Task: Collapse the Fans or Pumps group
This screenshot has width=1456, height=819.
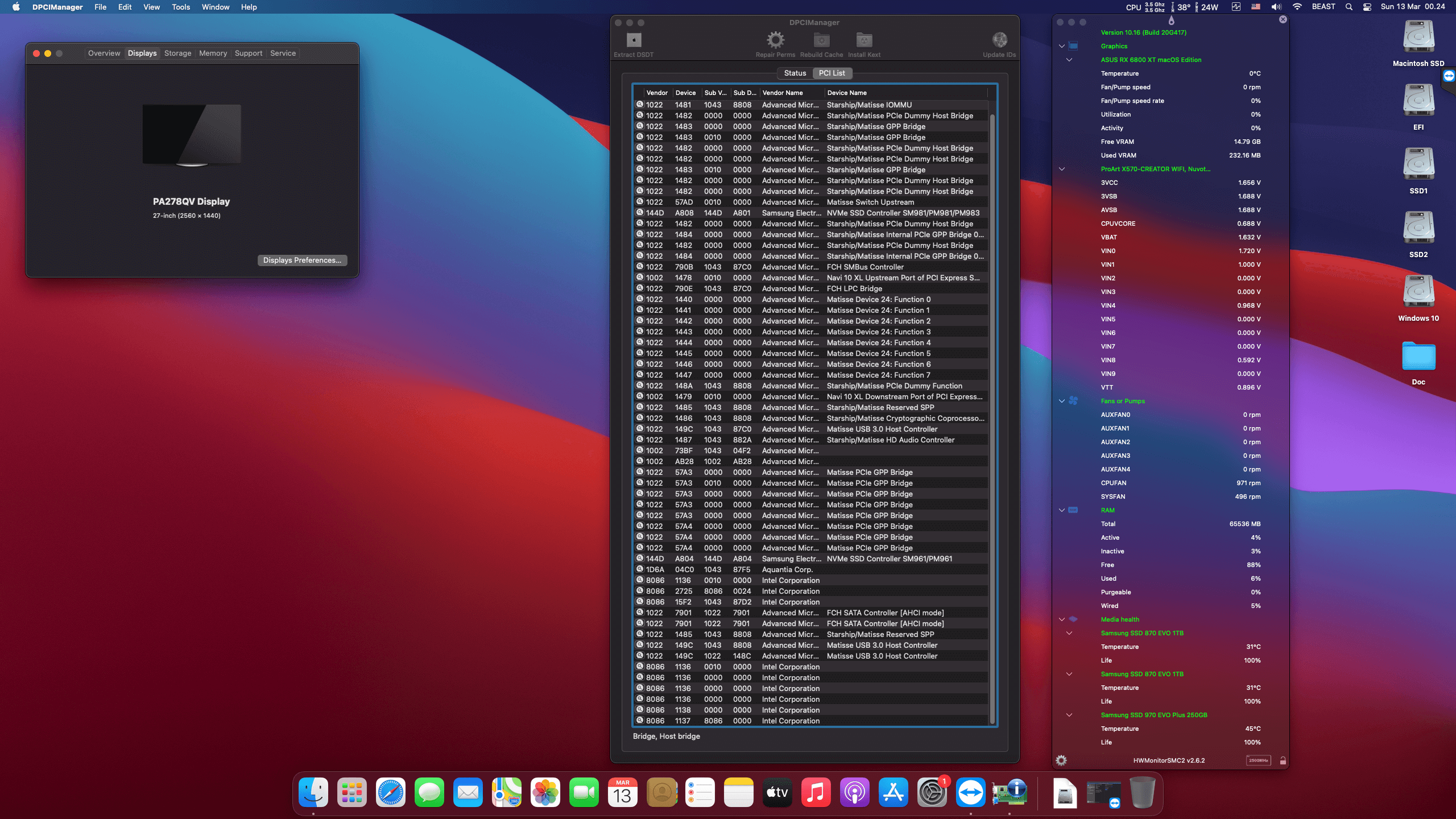Action: click(1061, 401)
